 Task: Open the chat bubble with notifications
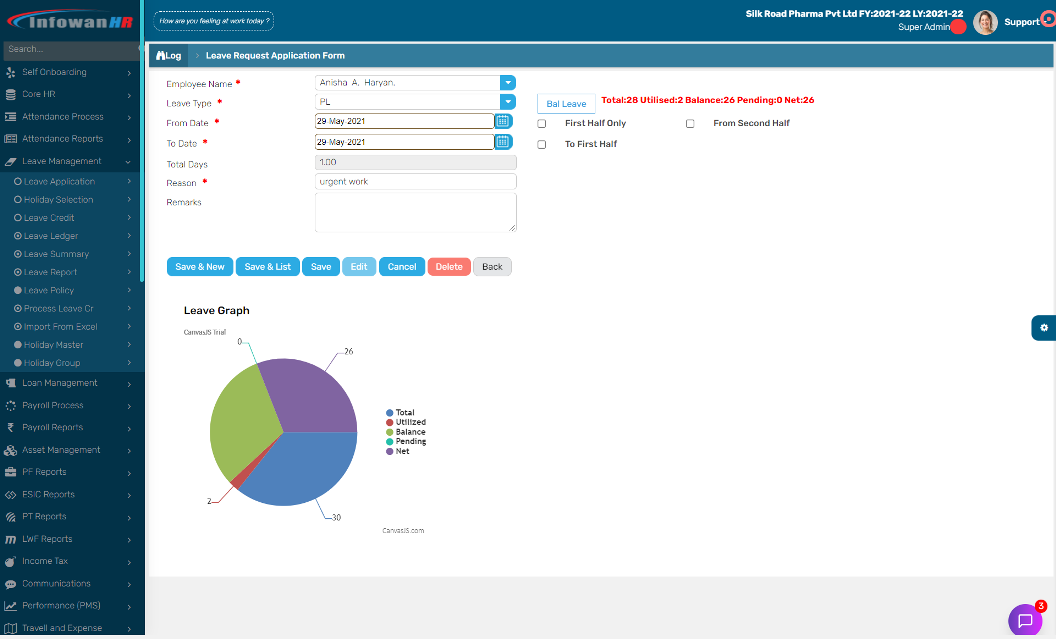click(x=1024, y=620)
